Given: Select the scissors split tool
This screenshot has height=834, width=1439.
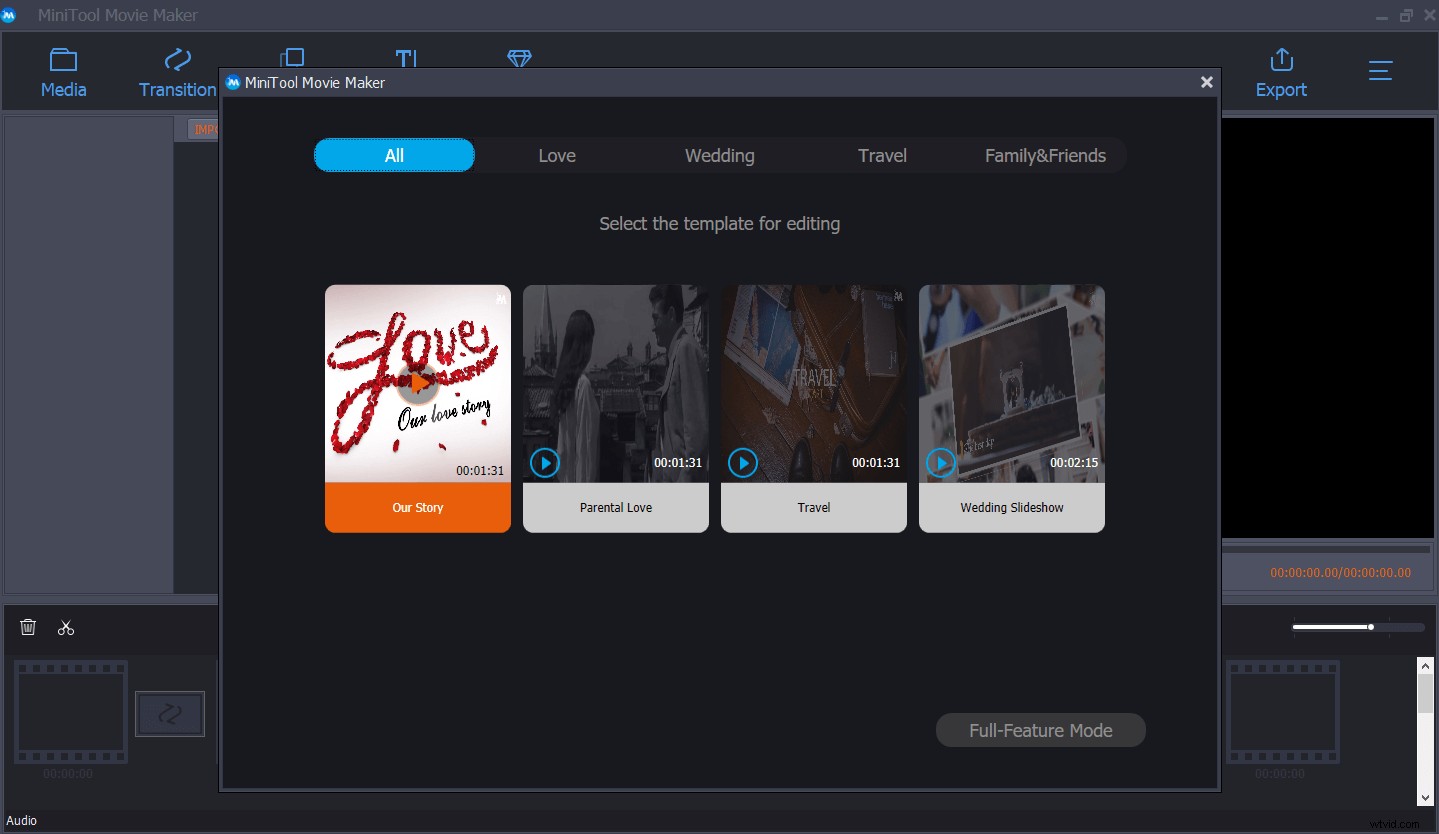Looking at the screenshot, I should [66, 627].
